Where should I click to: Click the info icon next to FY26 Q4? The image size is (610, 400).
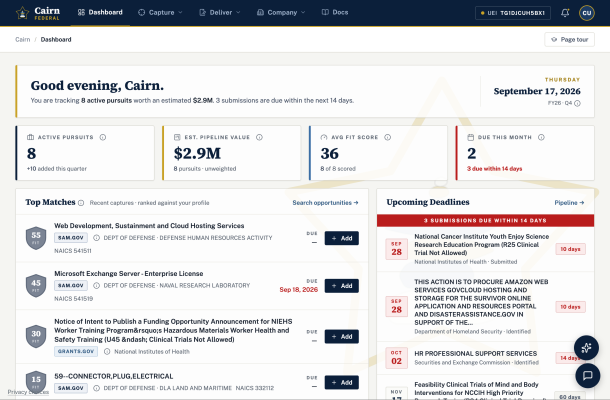click(577, 103)
